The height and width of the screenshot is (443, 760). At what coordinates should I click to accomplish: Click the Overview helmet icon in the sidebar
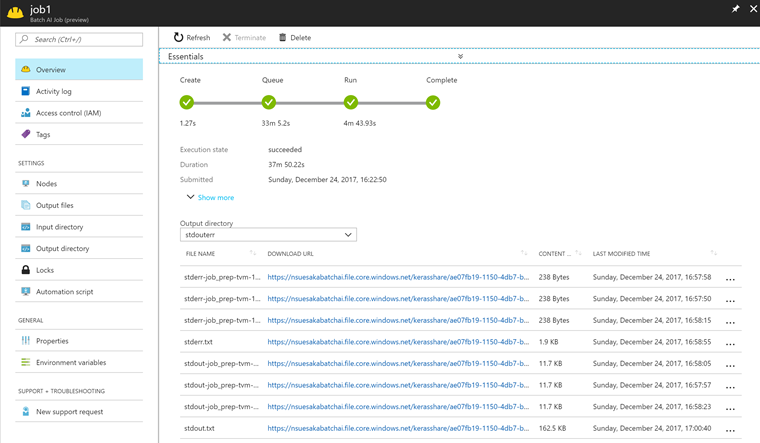[x=26, y=69]
